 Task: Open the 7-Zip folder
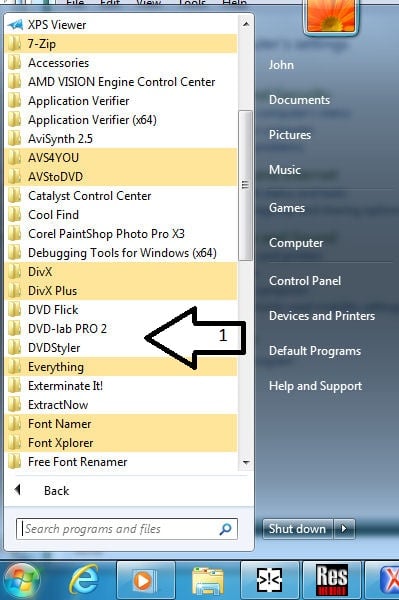pyautogui.click(x=122, y=44)
